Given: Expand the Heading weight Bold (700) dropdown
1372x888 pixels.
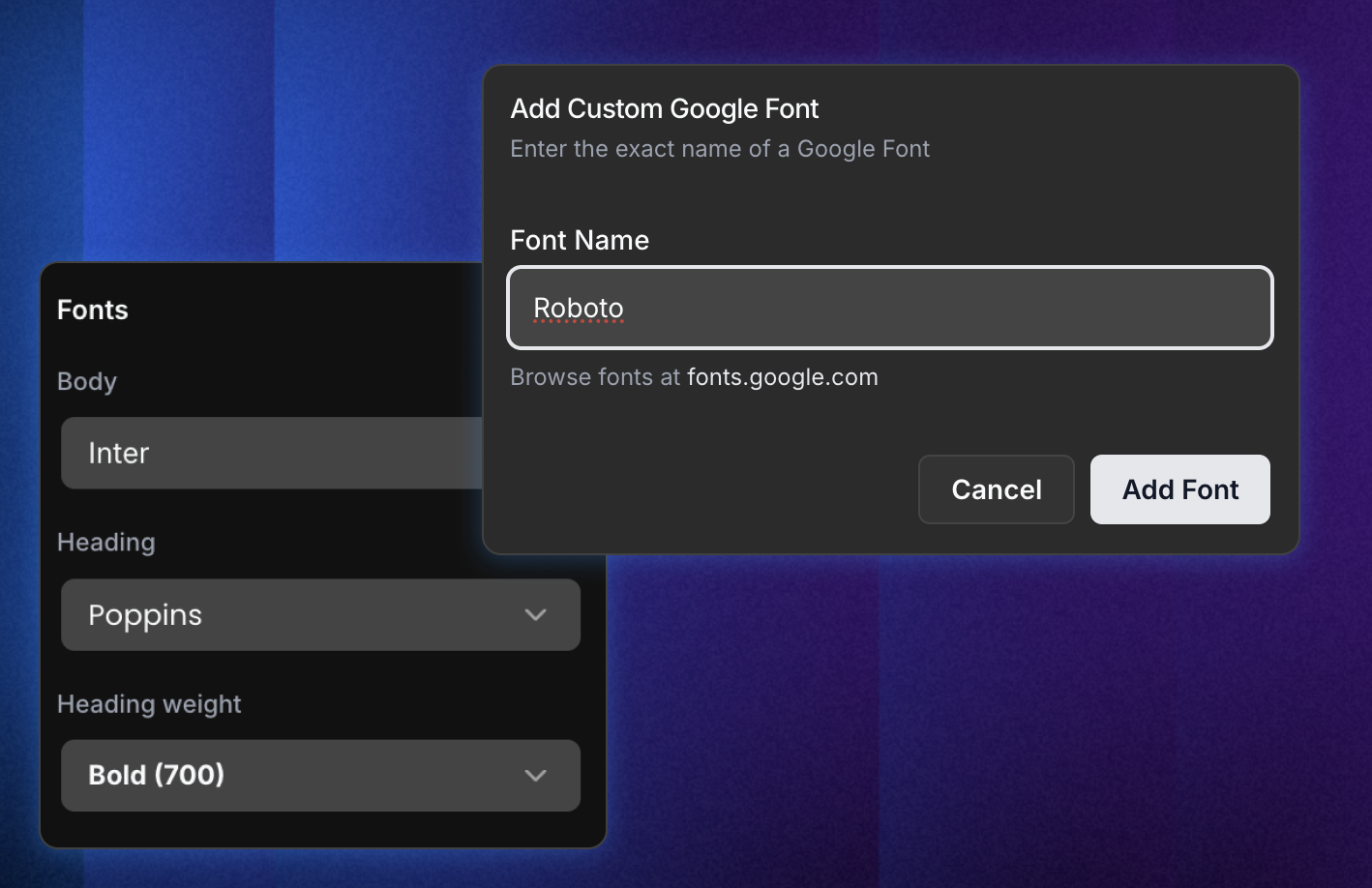Looking at the screenshot, I should [x=319, y=776].
